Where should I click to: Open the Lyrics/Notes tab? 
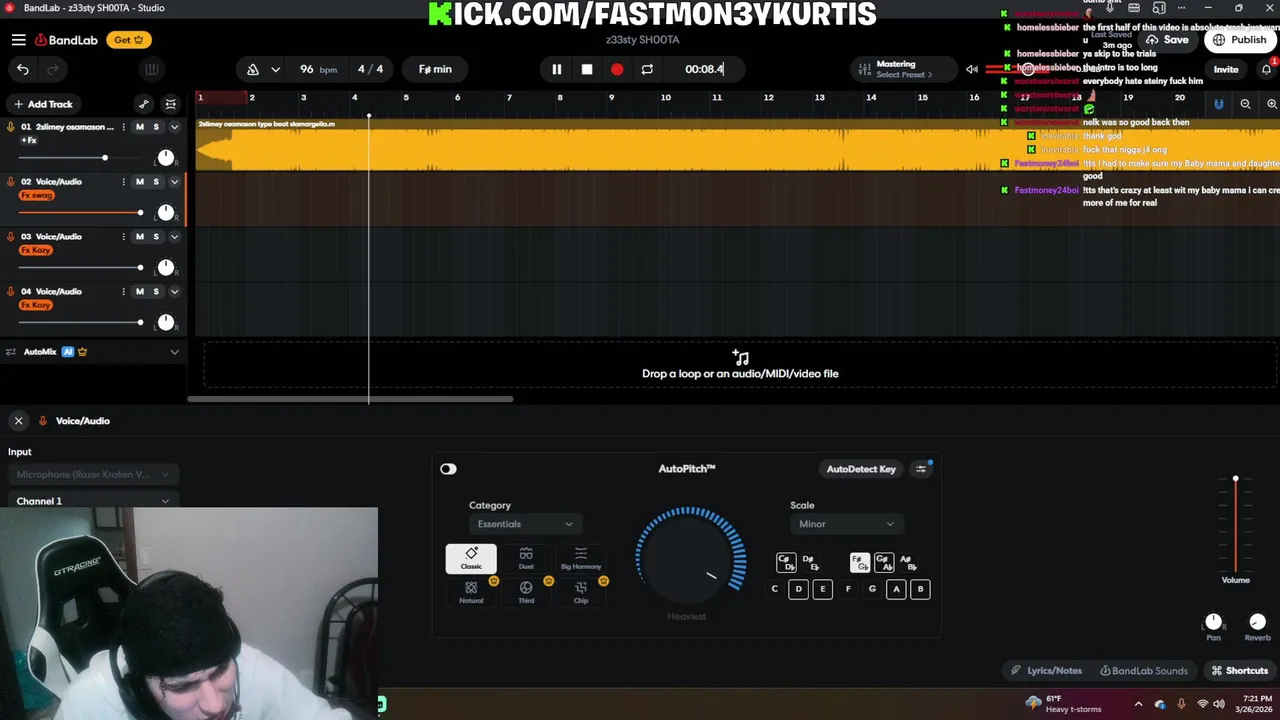click(x=1046, y=671)
